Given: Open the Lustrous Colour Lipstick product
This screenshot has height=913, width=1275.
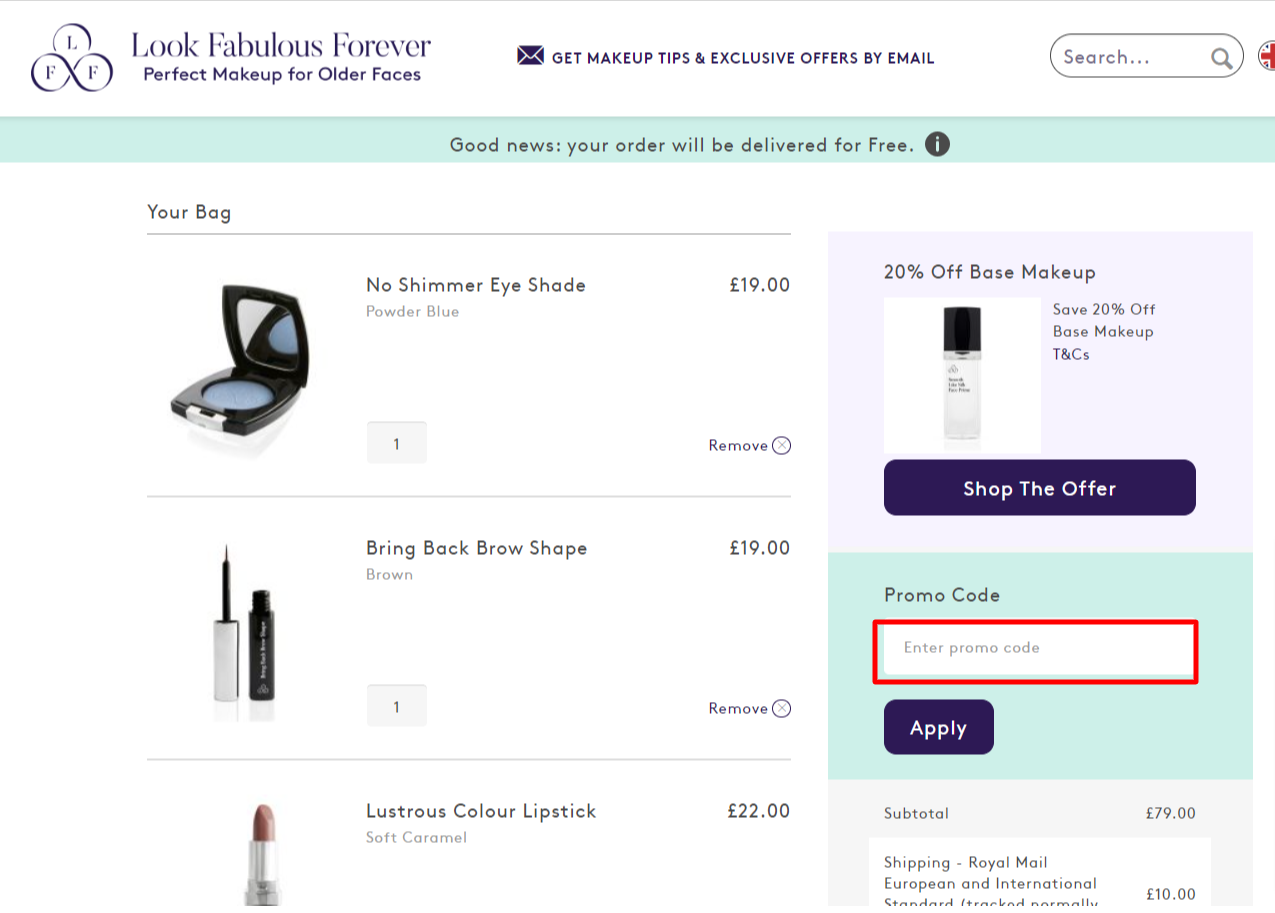Looking at the screenshot, I should point(481,811).
